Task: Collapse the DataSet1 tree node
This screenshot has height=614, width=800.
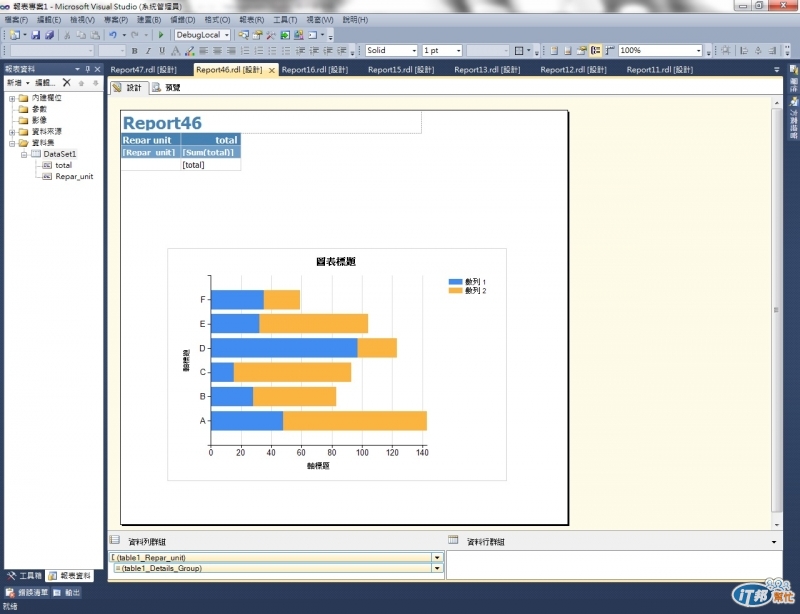Action: click(x=24, y=154)
